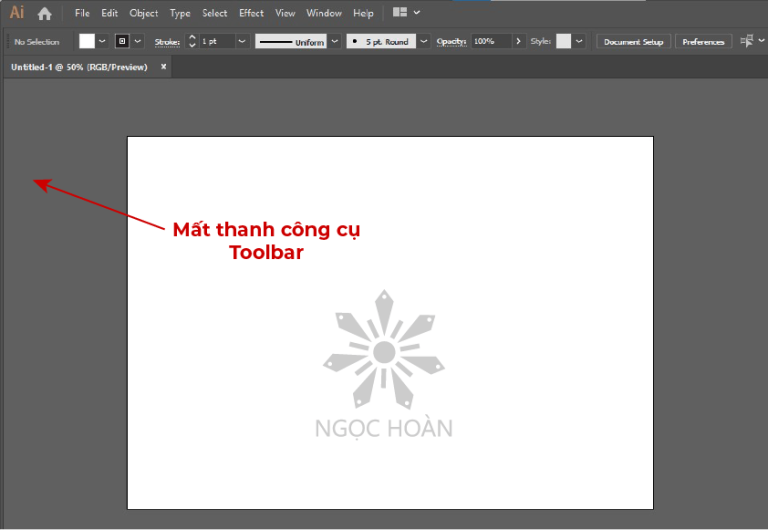Adjust stroke weight with stepper arrows
Screen dimensions: 768x530
pos(192,41)
